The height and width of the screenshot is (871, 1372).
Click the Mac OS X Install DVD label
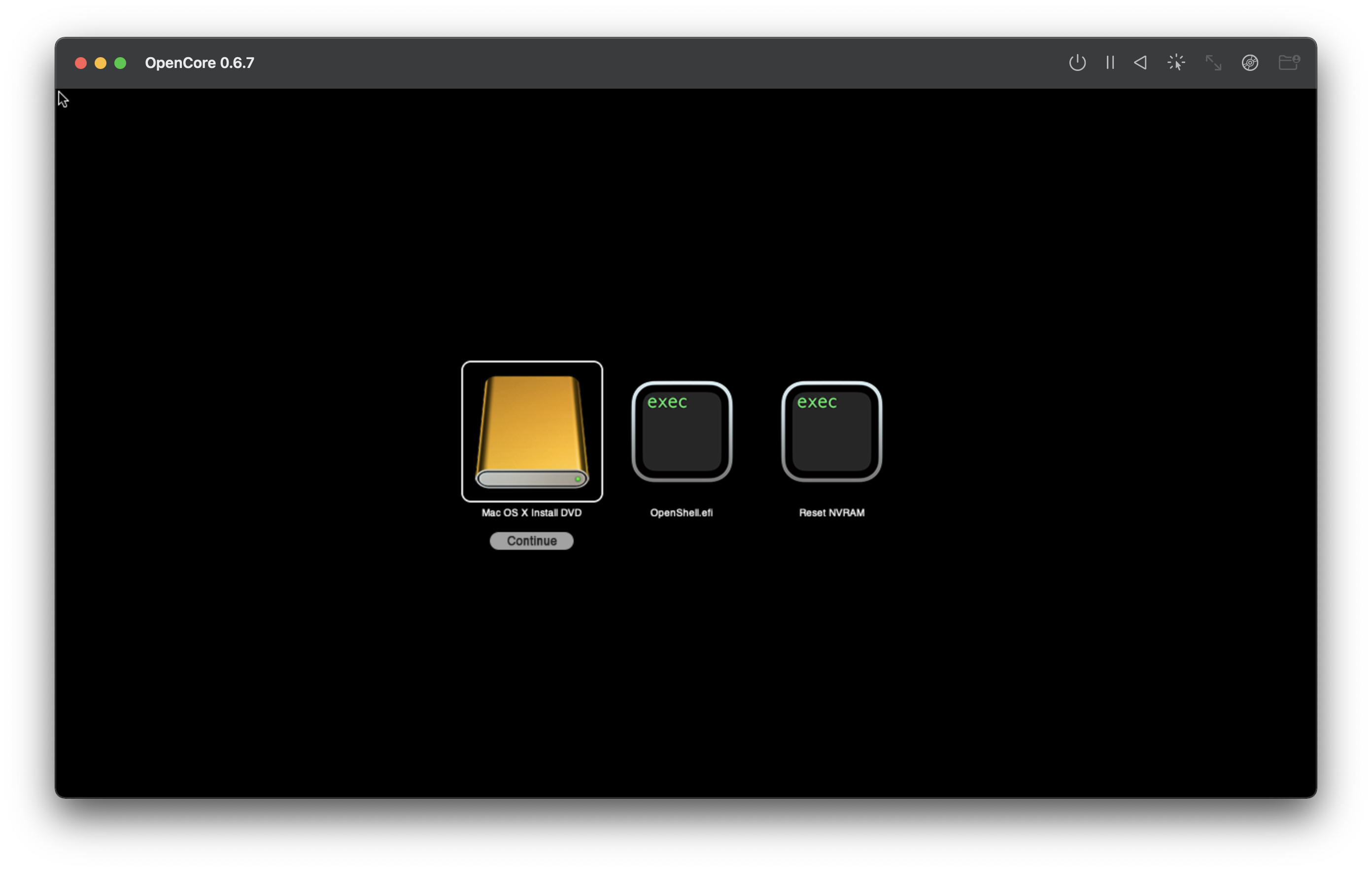[532, 513]
